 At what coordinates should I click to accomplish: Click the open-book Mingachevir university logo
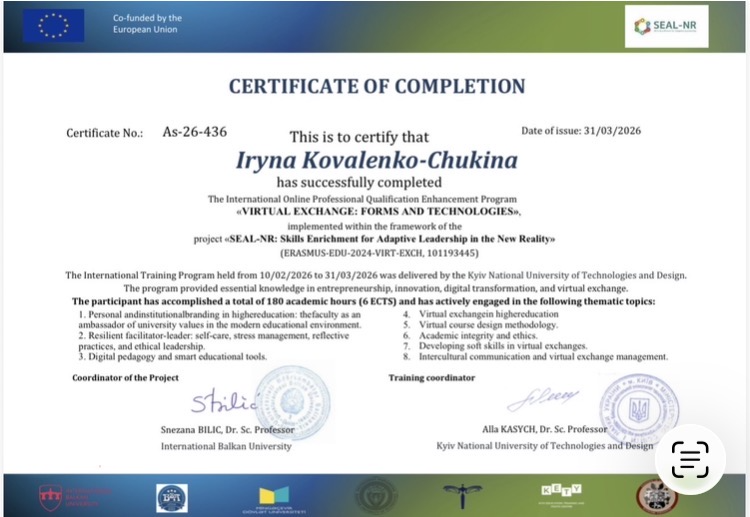[274, 500]
